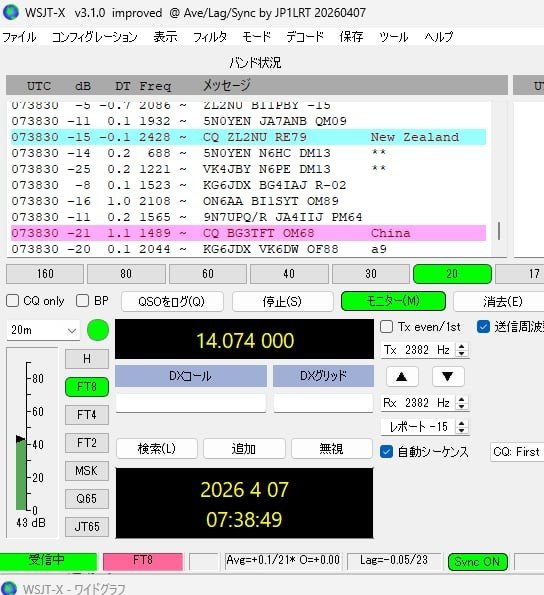Image resolution: width=544 pixels, height=595 pixels.
Task: Select the 9N7UPQ/R JA4IIJ PM64 row
Action: [x=248, y=217]
